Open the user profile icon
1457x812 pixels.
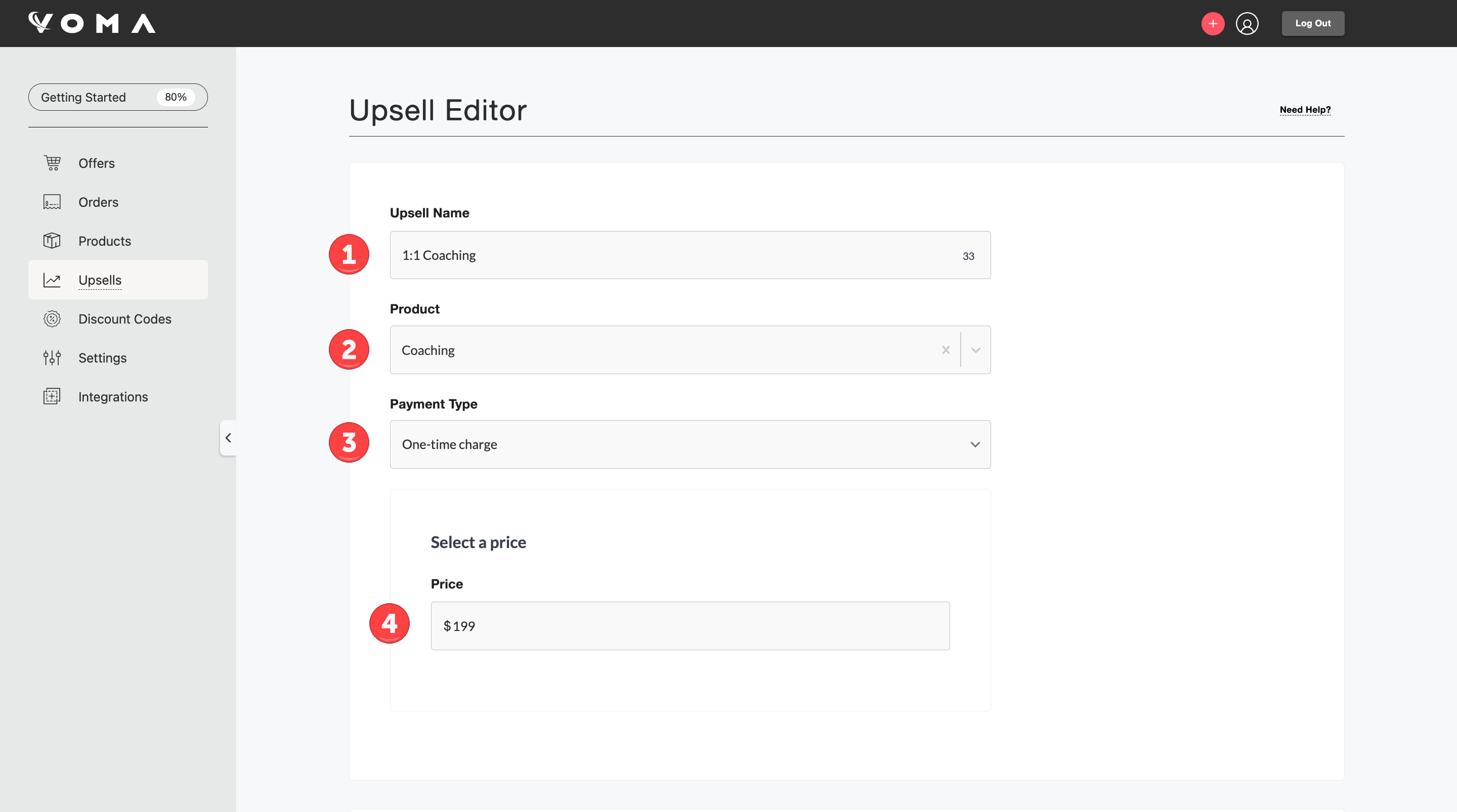coord(1247,24)
